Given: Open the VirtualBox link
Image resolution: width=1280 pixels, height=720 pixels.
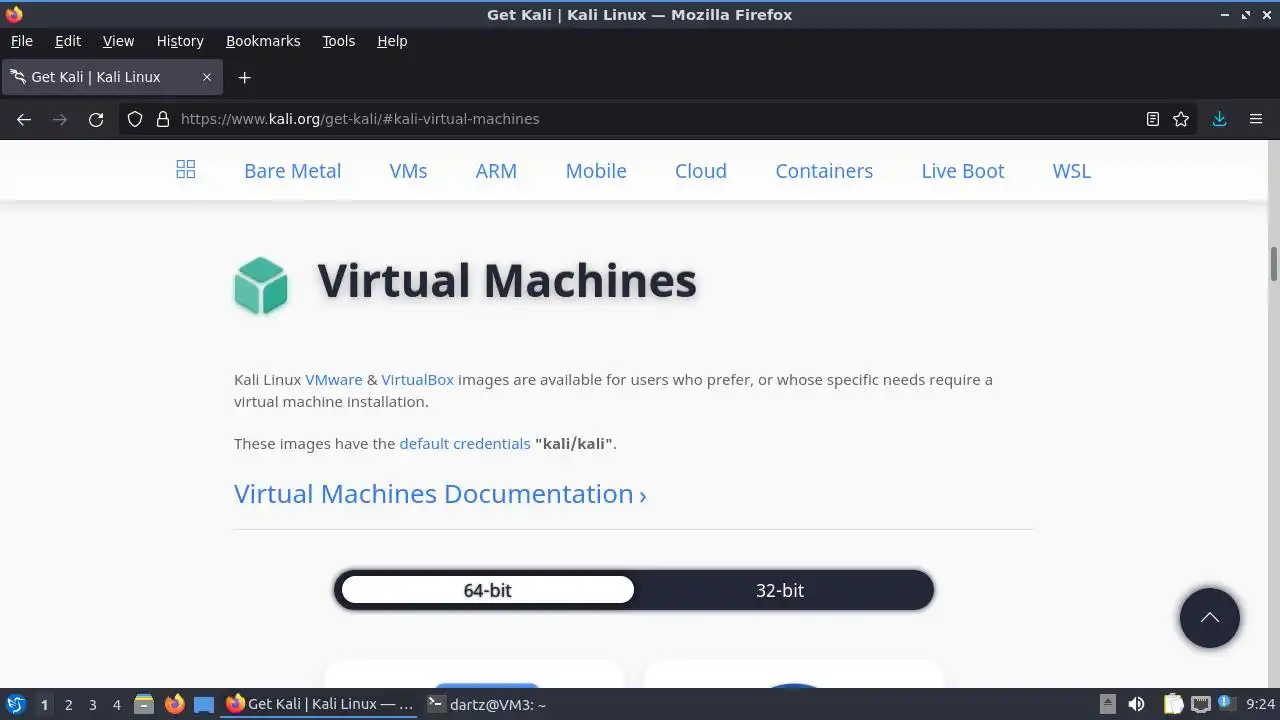Looking at the screenshot, I should 417,380.
